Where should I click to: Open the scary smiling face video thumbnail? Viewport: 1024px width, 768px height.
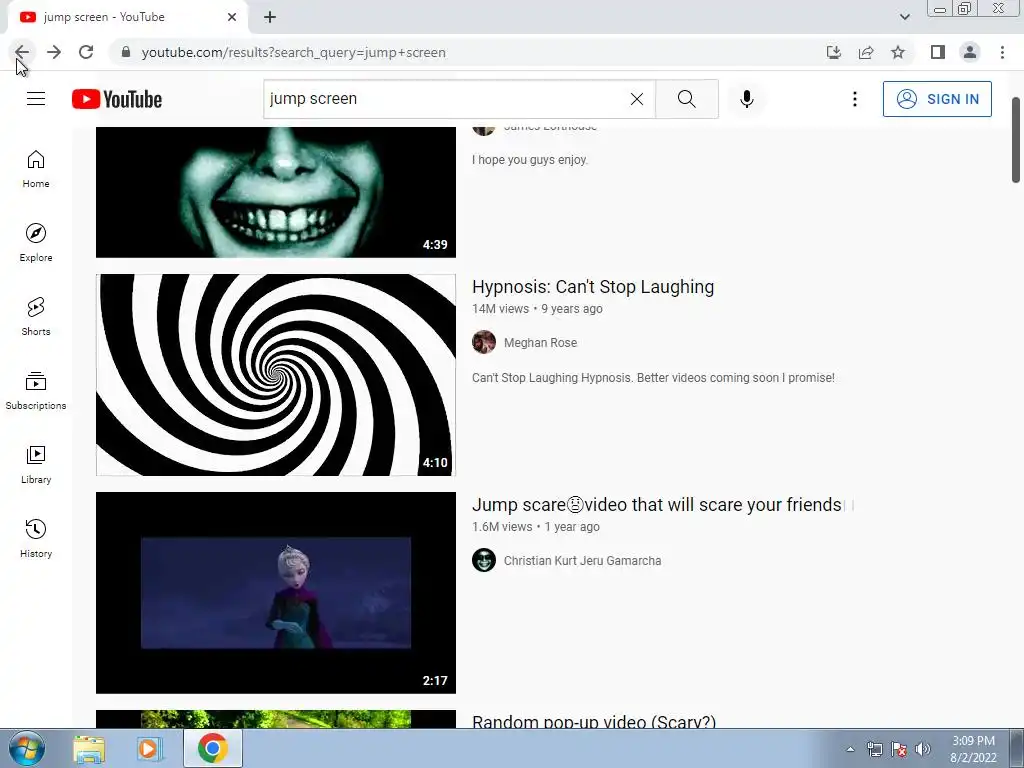point(276,192)
